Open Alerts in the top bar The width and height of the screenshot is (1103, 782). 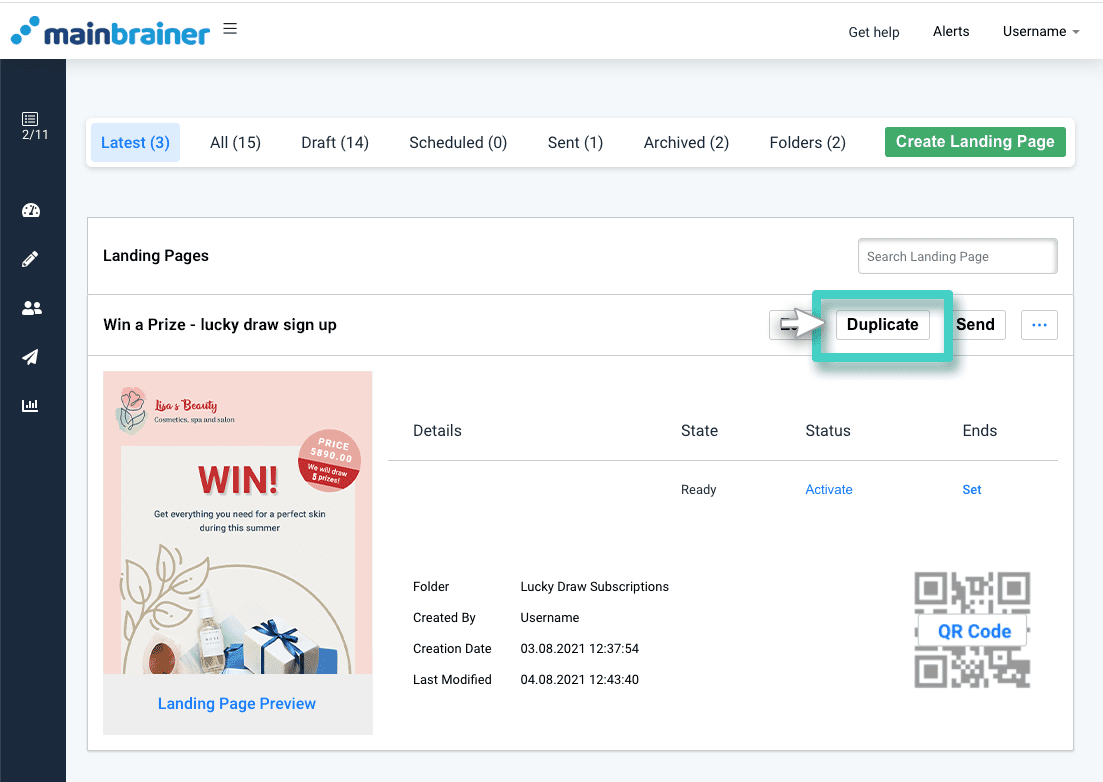tap(951, 32)
